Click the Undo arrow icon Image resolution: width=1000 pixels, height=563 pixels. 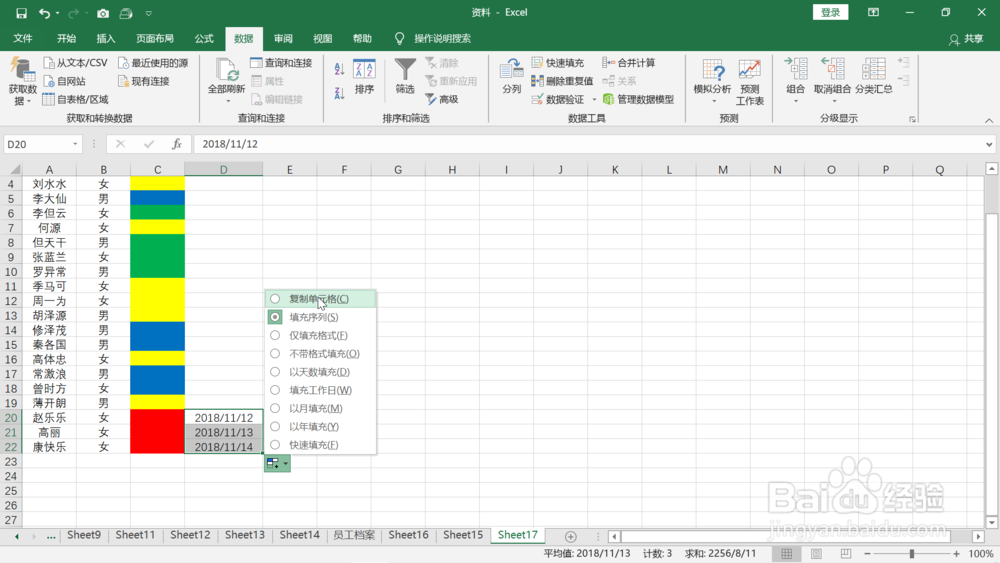tap(44, 13)
